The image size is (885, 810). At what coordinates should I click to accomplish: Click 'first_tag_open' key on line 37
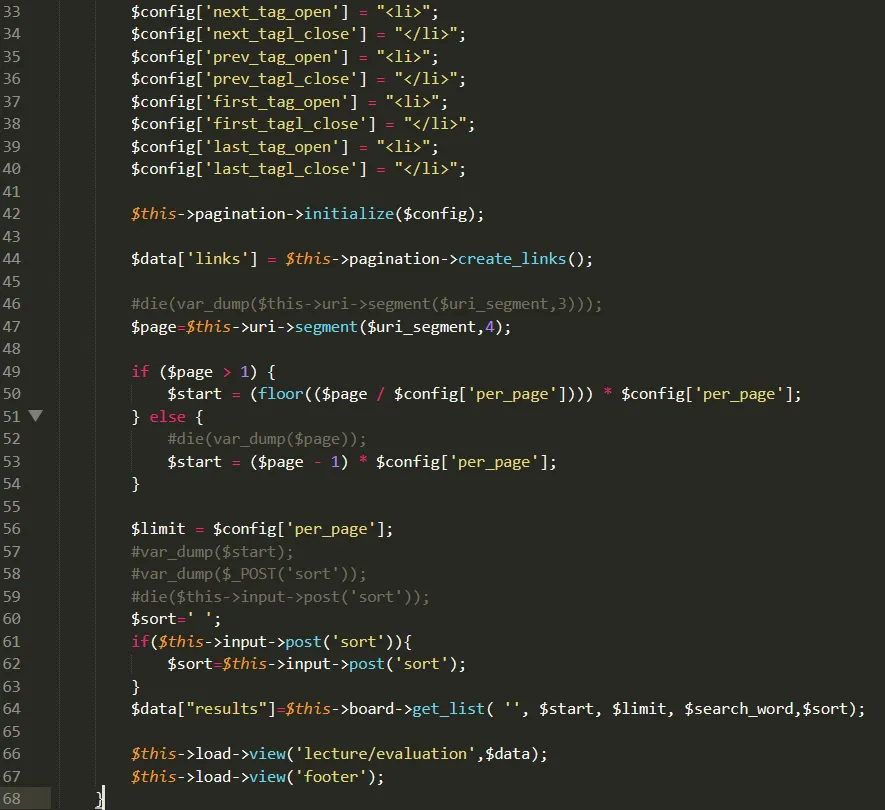click(277, 102)
